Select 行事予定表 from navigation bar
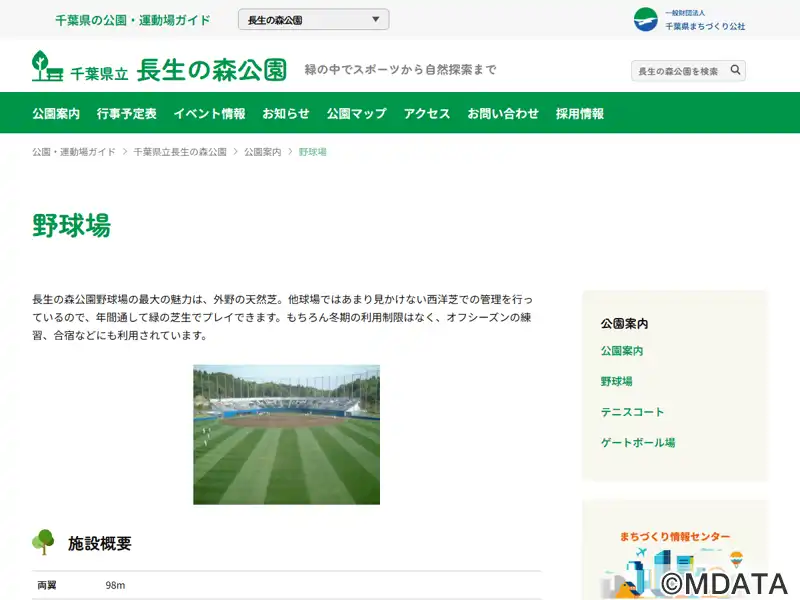 (x=127, y=114)
